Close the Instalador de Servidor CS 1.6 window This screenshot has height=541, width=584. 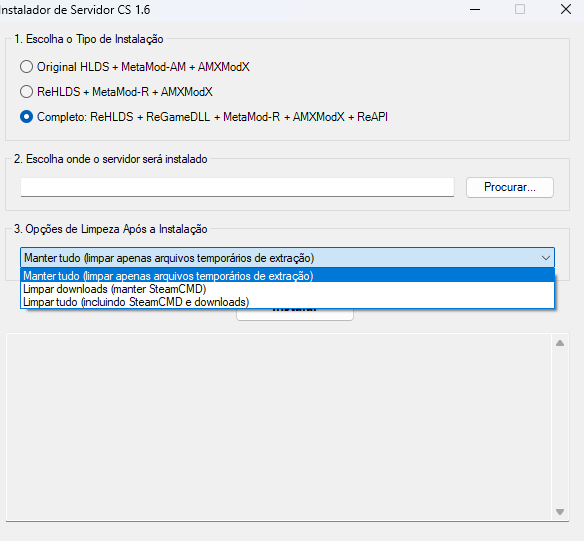[566, 9]
